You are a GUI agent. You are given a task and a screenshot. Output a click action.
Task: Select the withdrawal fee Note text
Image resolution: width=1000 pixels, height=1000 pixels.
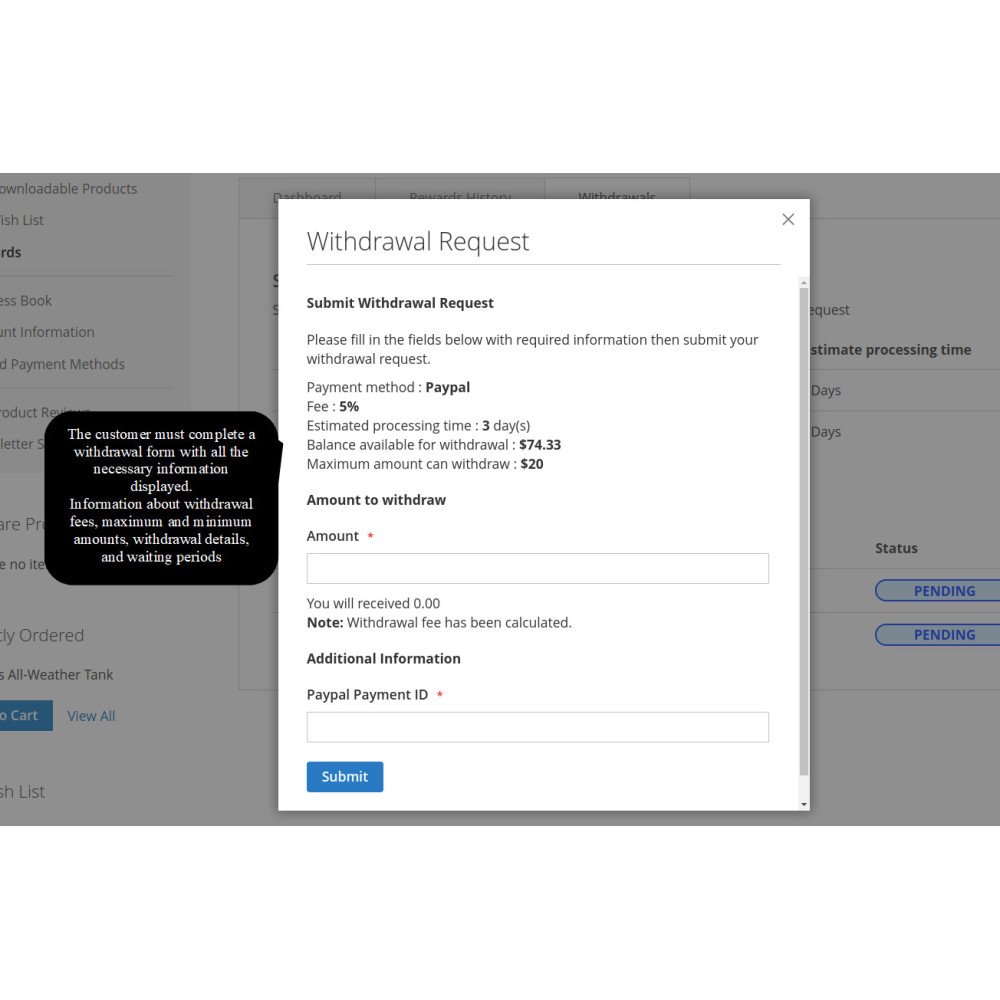point(439,622)
